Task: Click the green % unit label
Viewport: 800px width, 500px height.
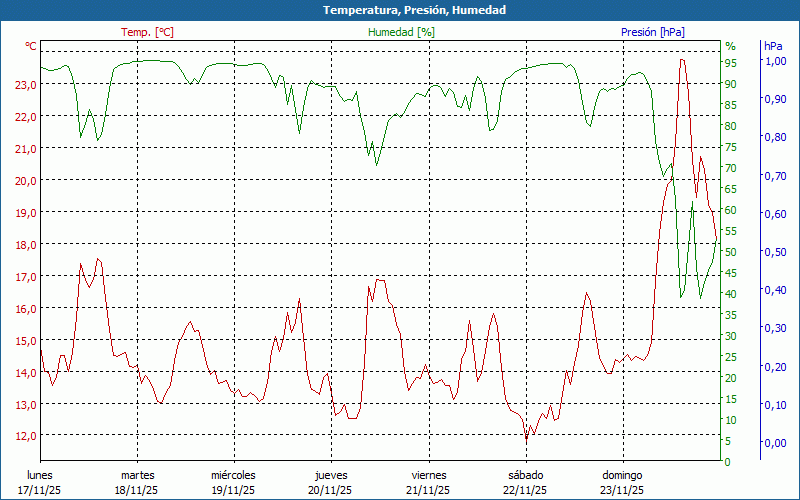Action: pyautogui.click(x=730, y=46)
